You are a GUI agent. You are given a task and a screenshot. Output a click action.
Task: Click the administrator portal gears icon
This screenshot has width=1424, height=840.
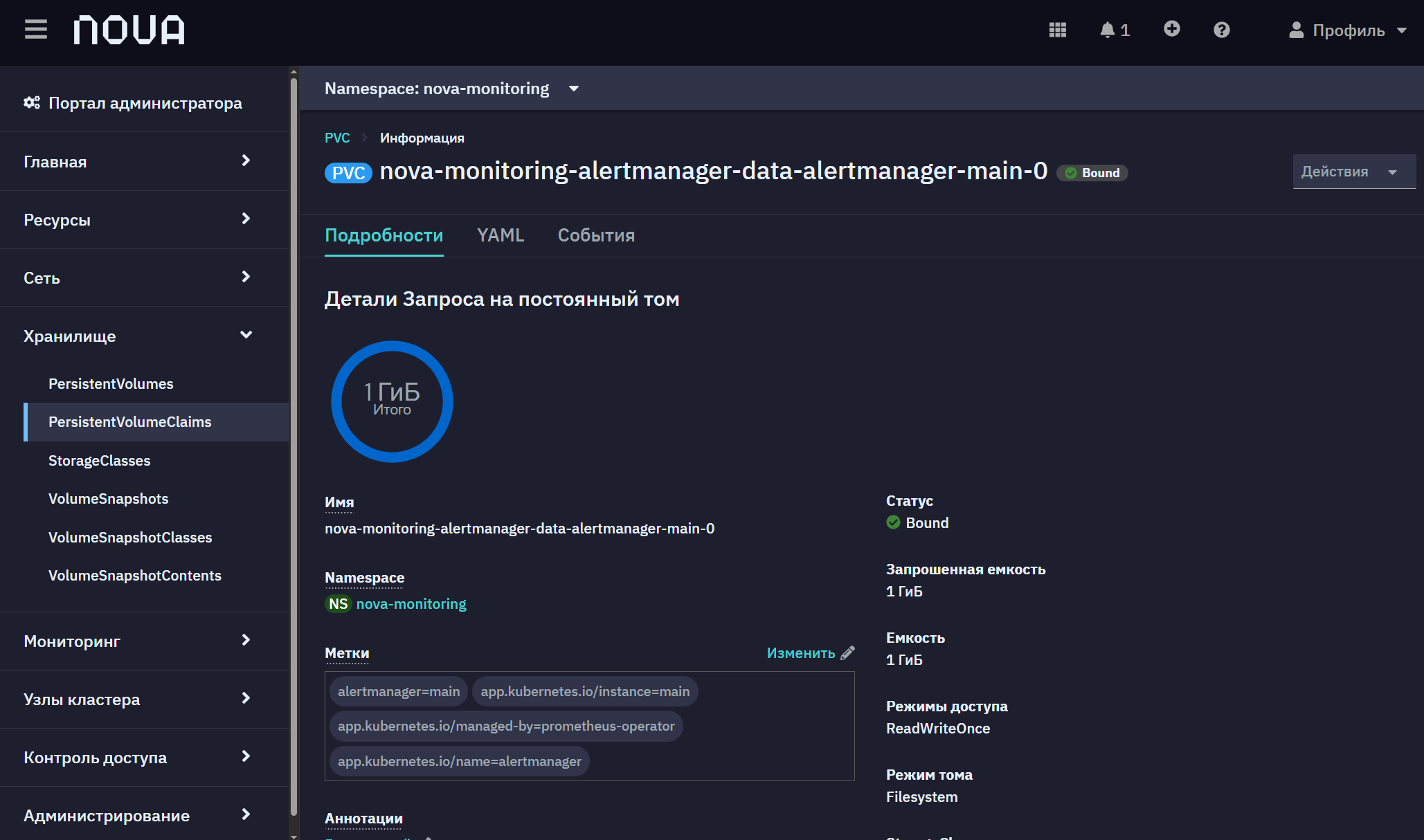tap(32, 102)
